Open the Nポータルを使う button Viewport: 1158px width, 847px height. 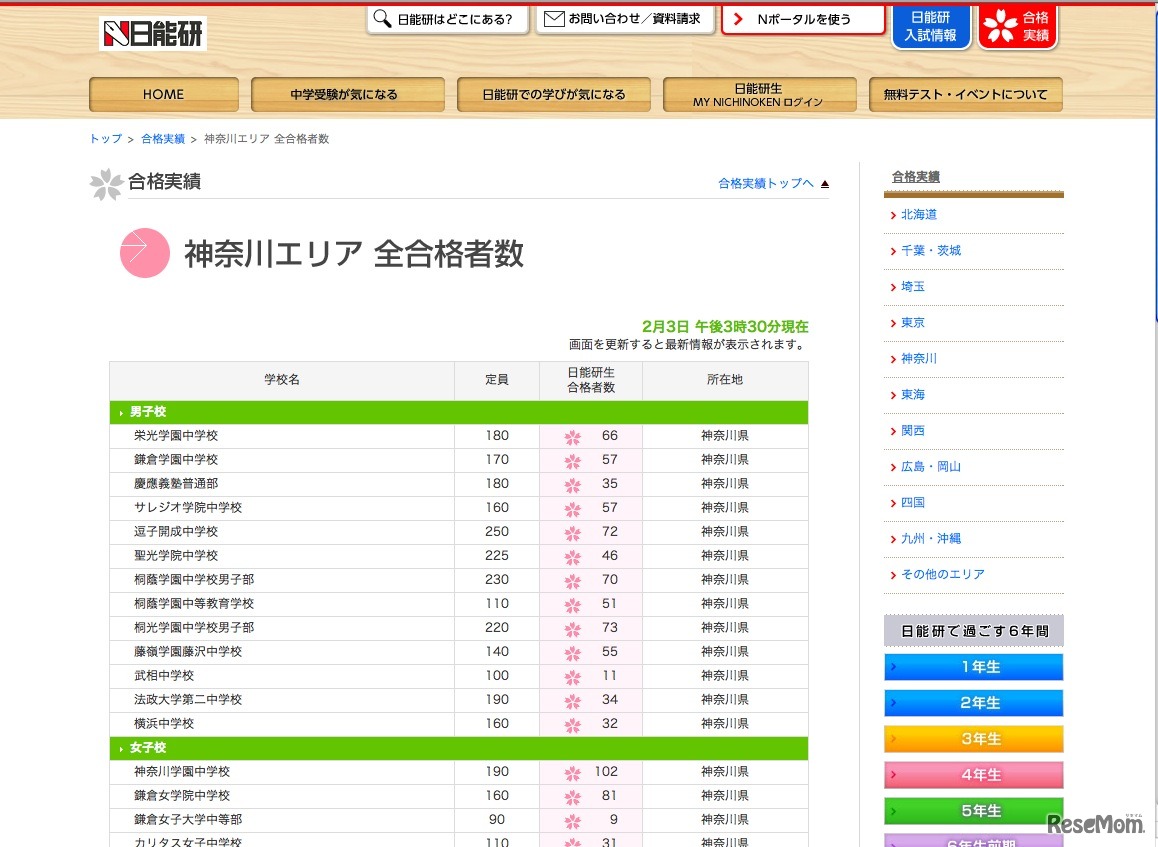[802, 19]
